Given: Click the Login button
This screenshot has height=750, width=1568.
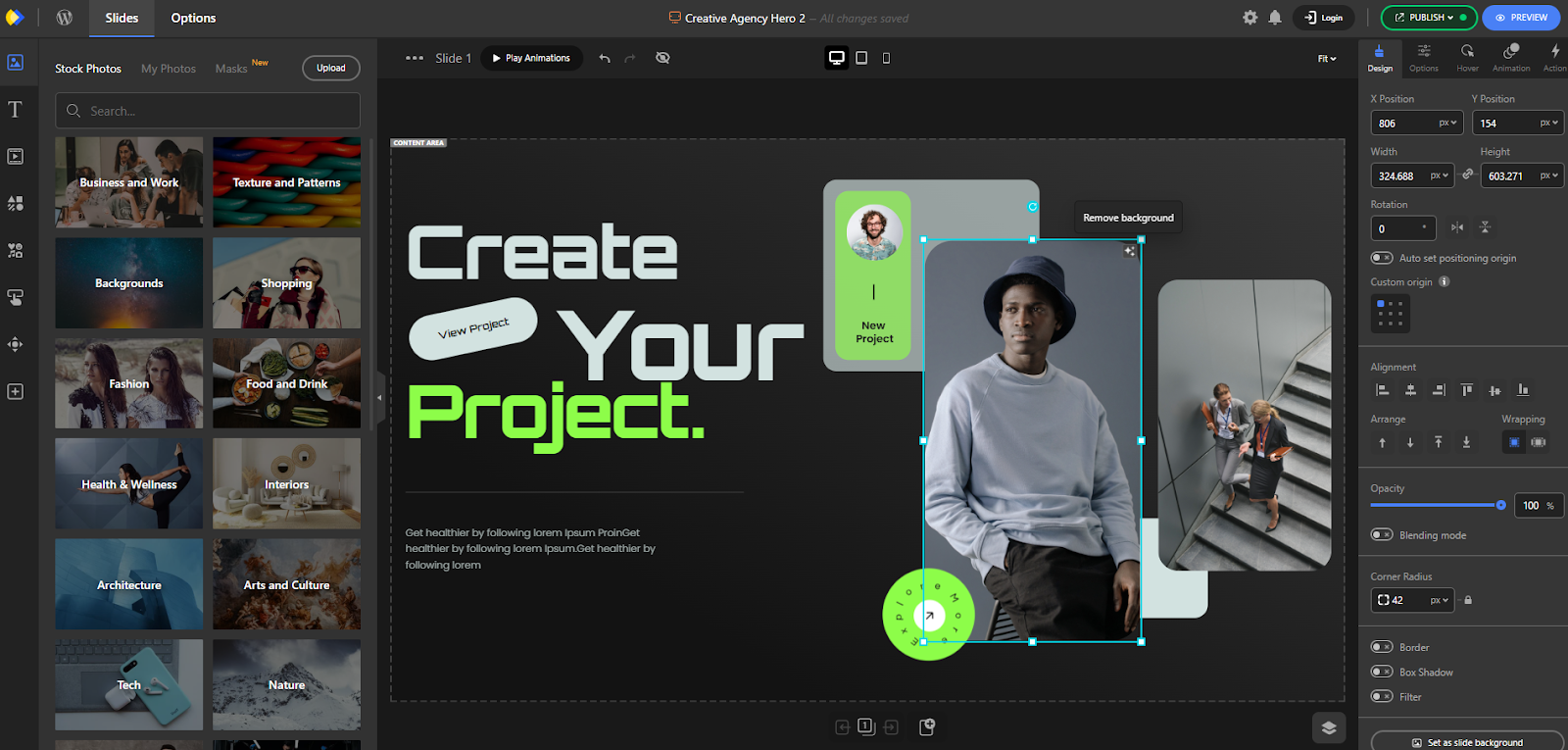Looking at the screenshot, I should pos(1324,18).
